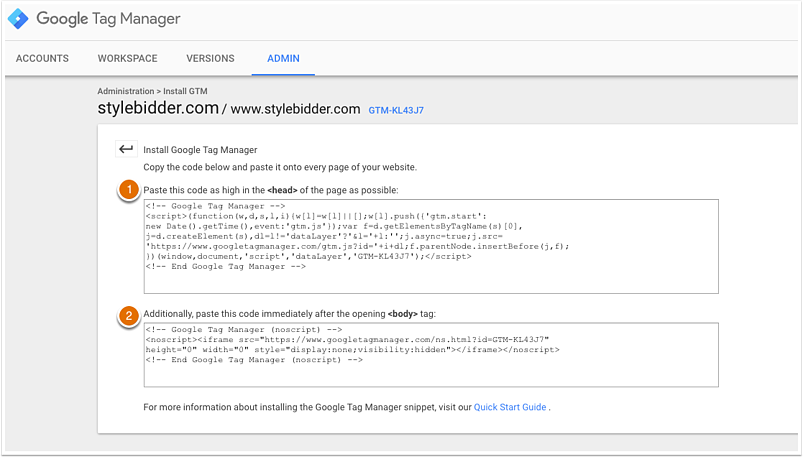Viewport: 803px width, 457px height.
Task: Click the 'Paste this code as high' instruction
Action: coord(270,190)
